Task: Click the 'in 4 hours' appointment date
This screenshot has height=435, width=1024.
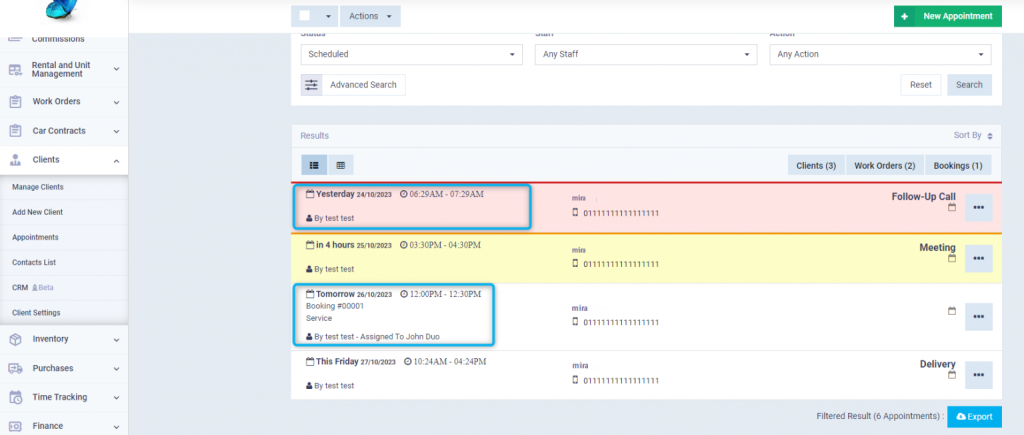Action: click(349, 246)
